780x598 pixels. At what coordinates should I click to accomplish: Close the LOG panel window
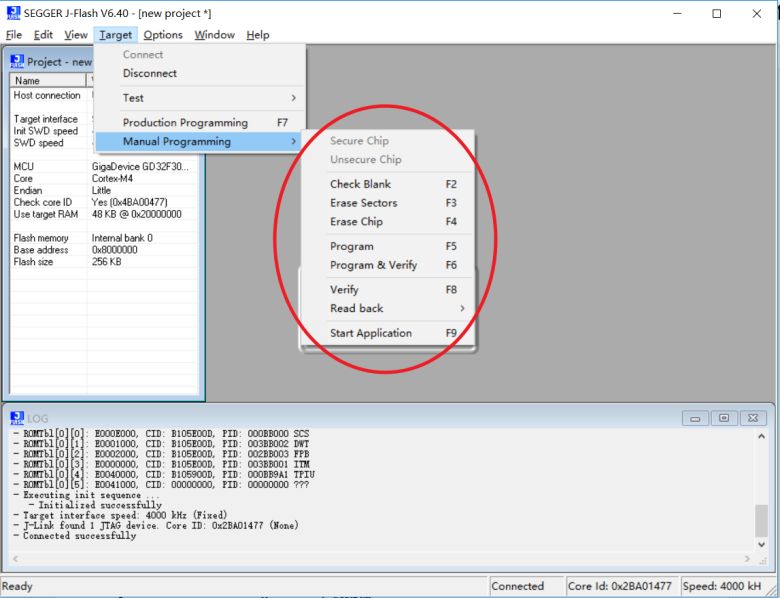click(752, 418)
